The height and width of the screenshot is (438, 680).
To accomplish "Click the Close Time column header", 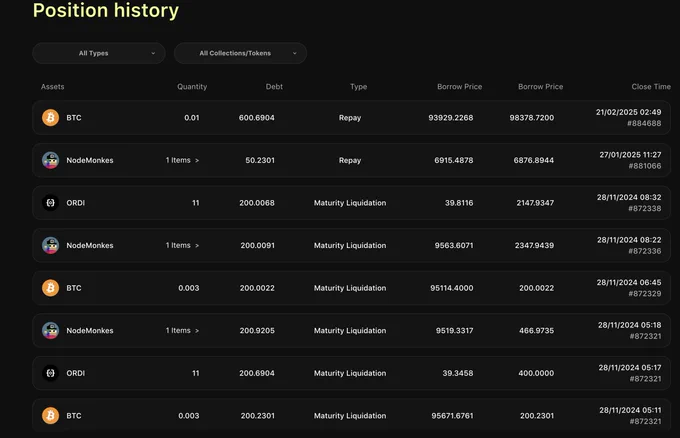I will pyautogui.click(x=651, y=87).
